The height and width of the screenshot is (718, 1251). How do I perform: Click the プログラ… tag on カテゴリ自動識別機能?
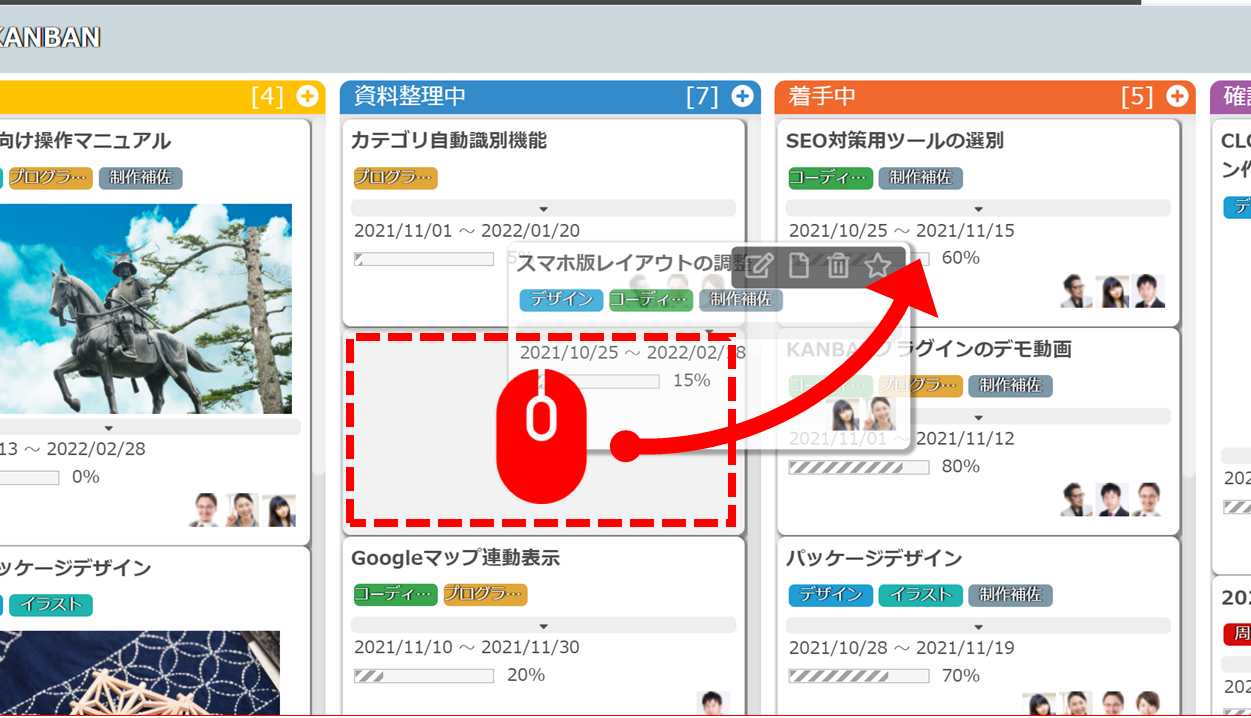tap(395, 178)
